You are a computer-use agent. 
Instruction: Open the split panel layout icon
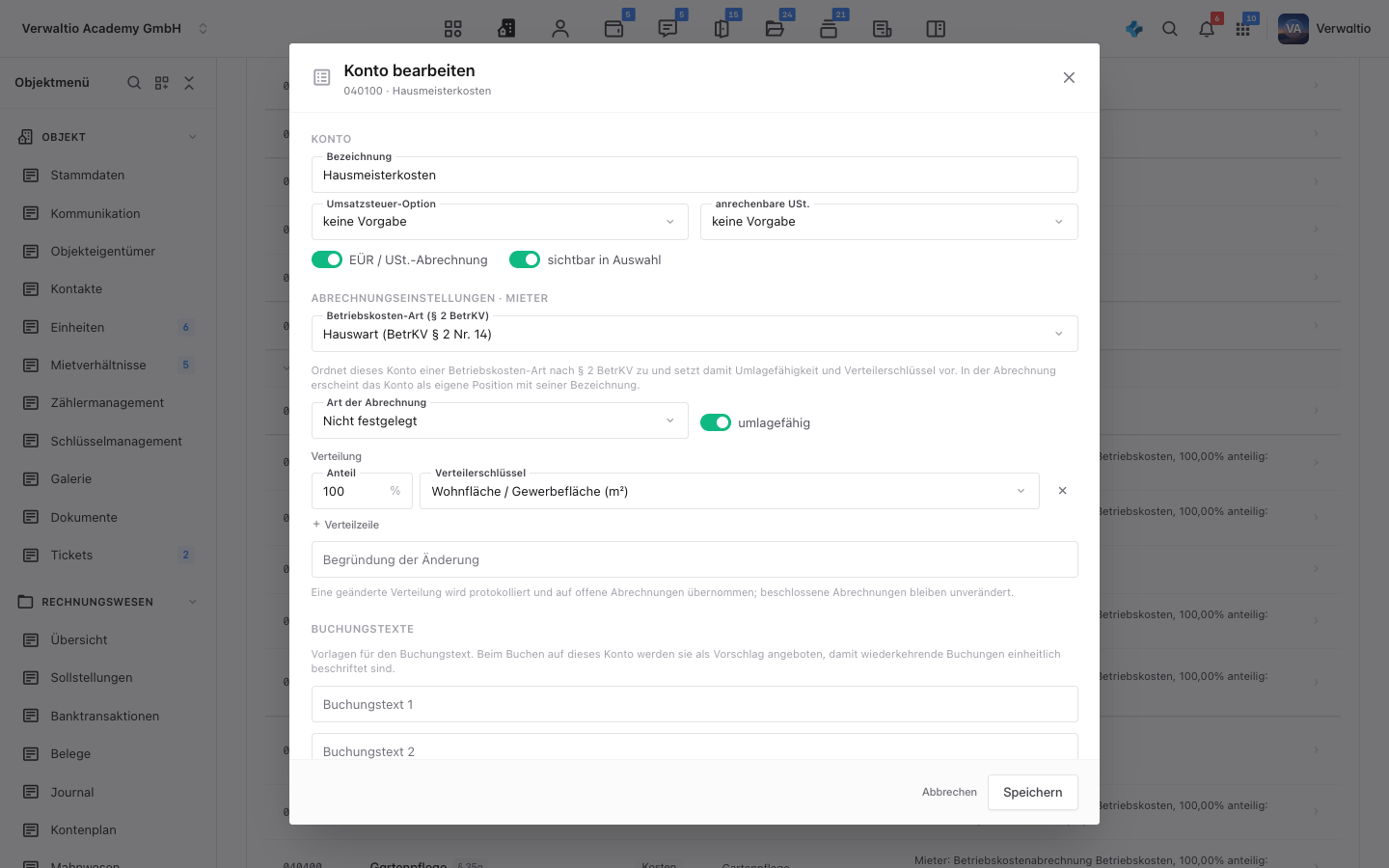tap(936, 29)
